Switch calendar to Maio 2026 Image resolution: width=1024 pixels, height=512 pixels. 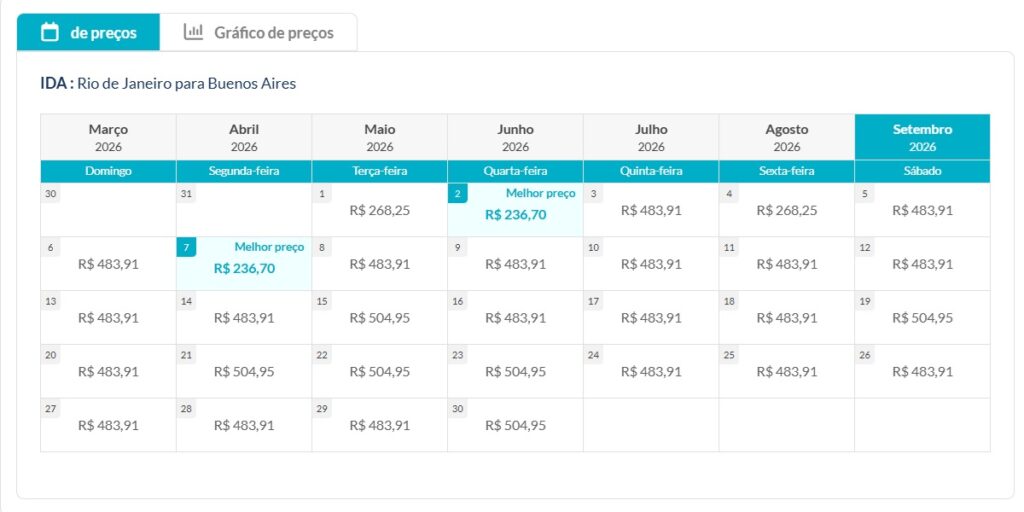click(379, 137)
